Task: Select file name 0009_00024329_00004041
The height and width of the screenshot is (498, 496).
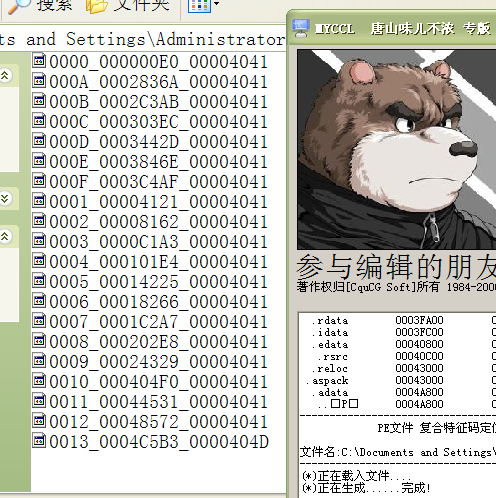Action: [158, 362]
